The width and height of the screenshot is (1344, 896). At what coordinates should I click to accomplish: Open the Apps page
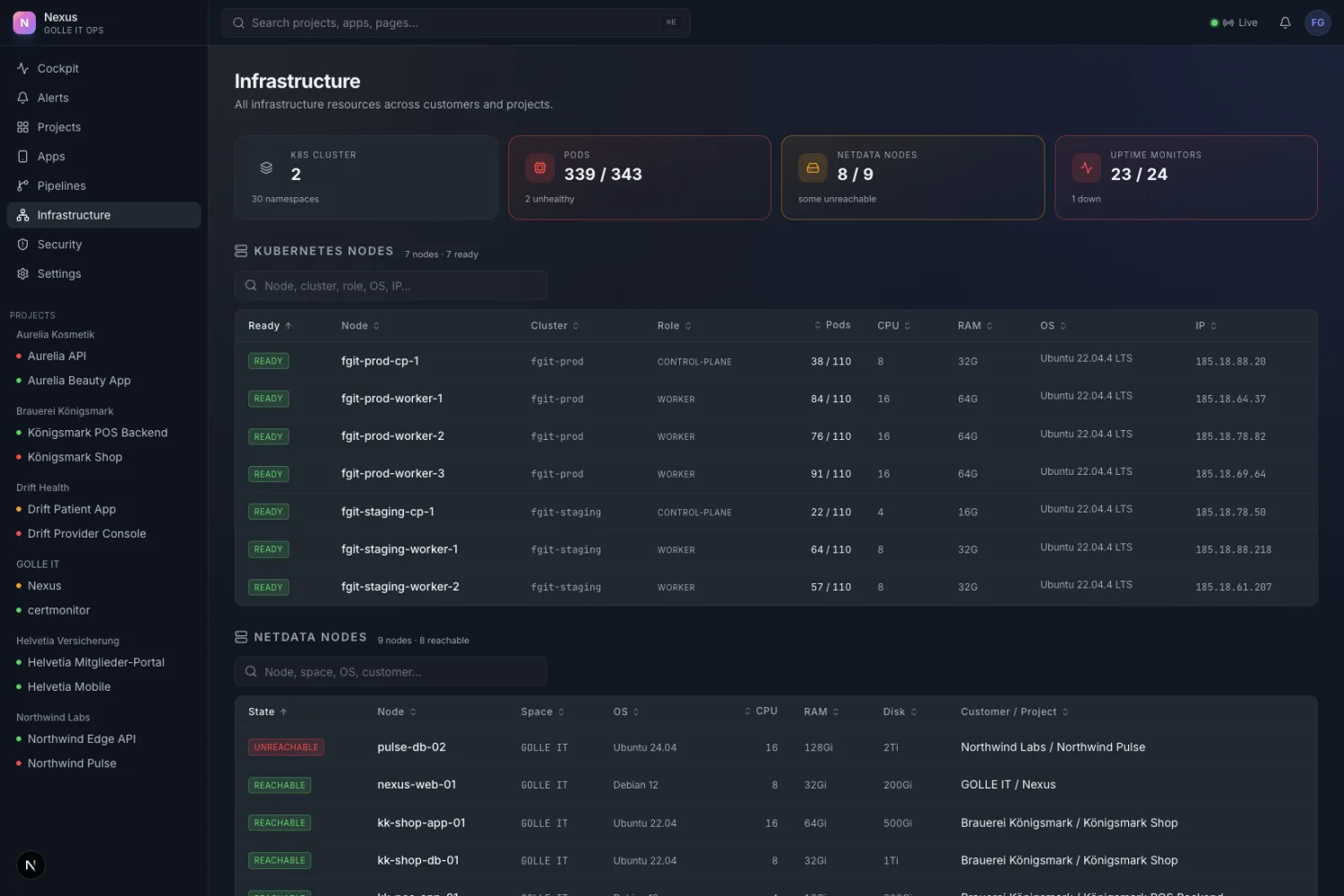coord(104,157)
